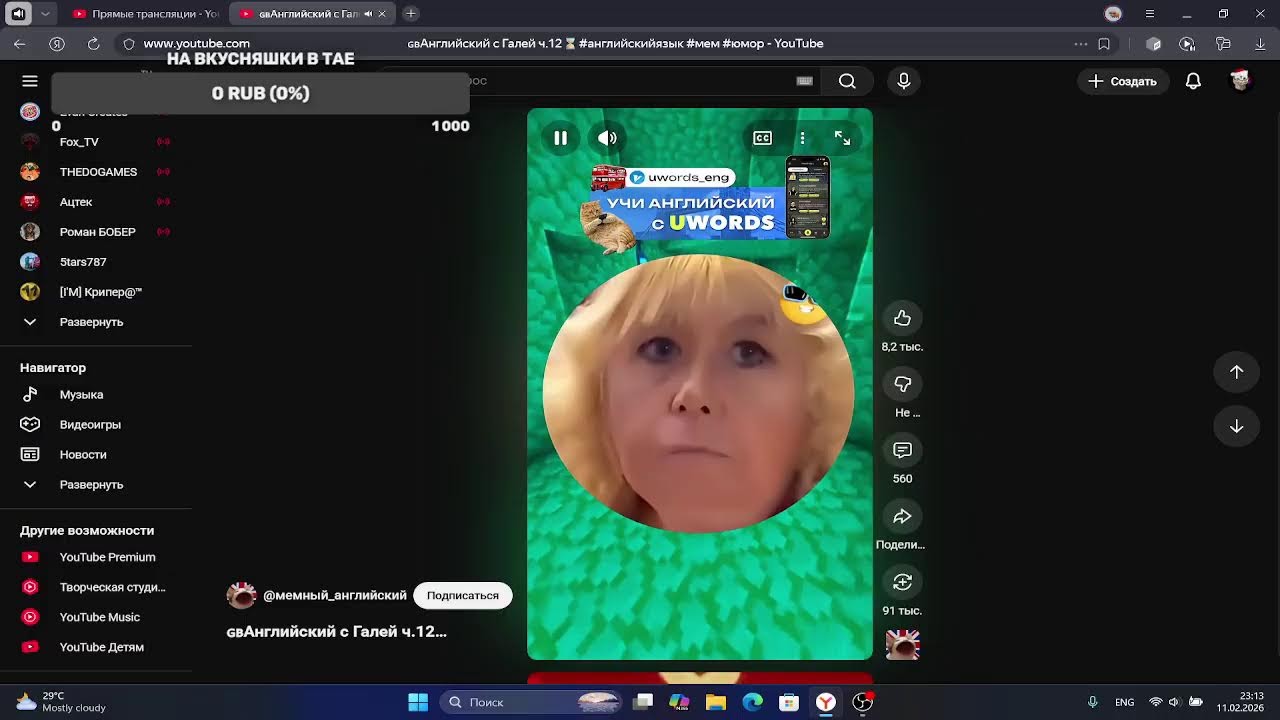Screen dimensions: 1280x720
Task: Open the Yandex home page button
Action: tap(57, 44)
